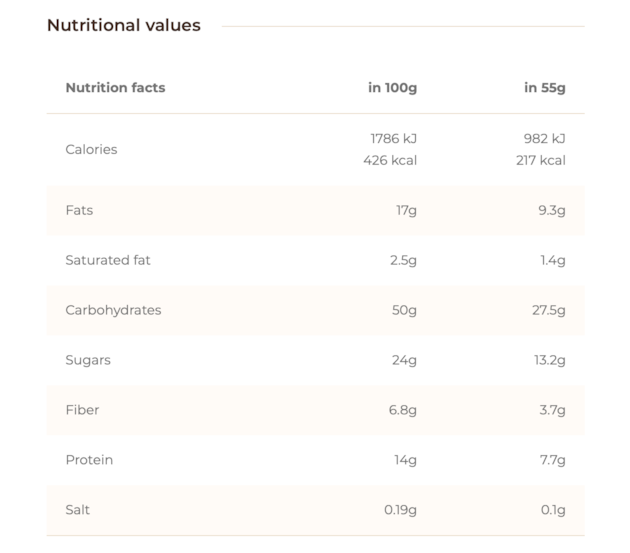Select the Nutrition facts column header
Viewport: 630px width, 553px height.
coord(115,88)
